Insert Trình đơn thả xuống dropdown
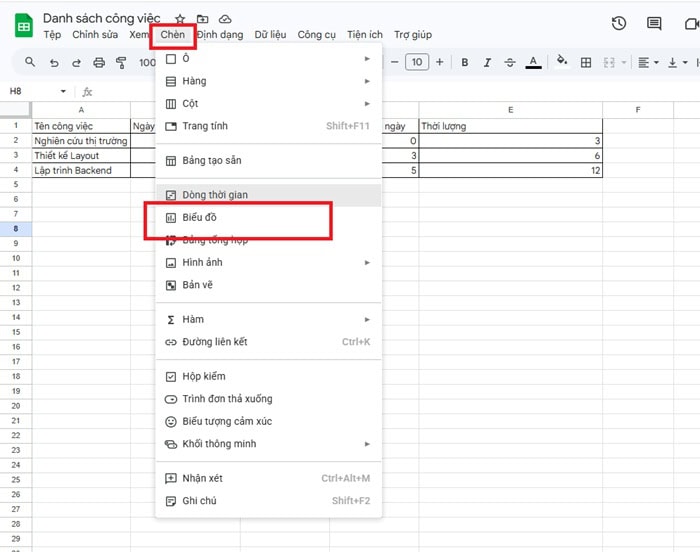Image resolution: width=700 pixels, height=552 pixels. (x=226, y=399)
